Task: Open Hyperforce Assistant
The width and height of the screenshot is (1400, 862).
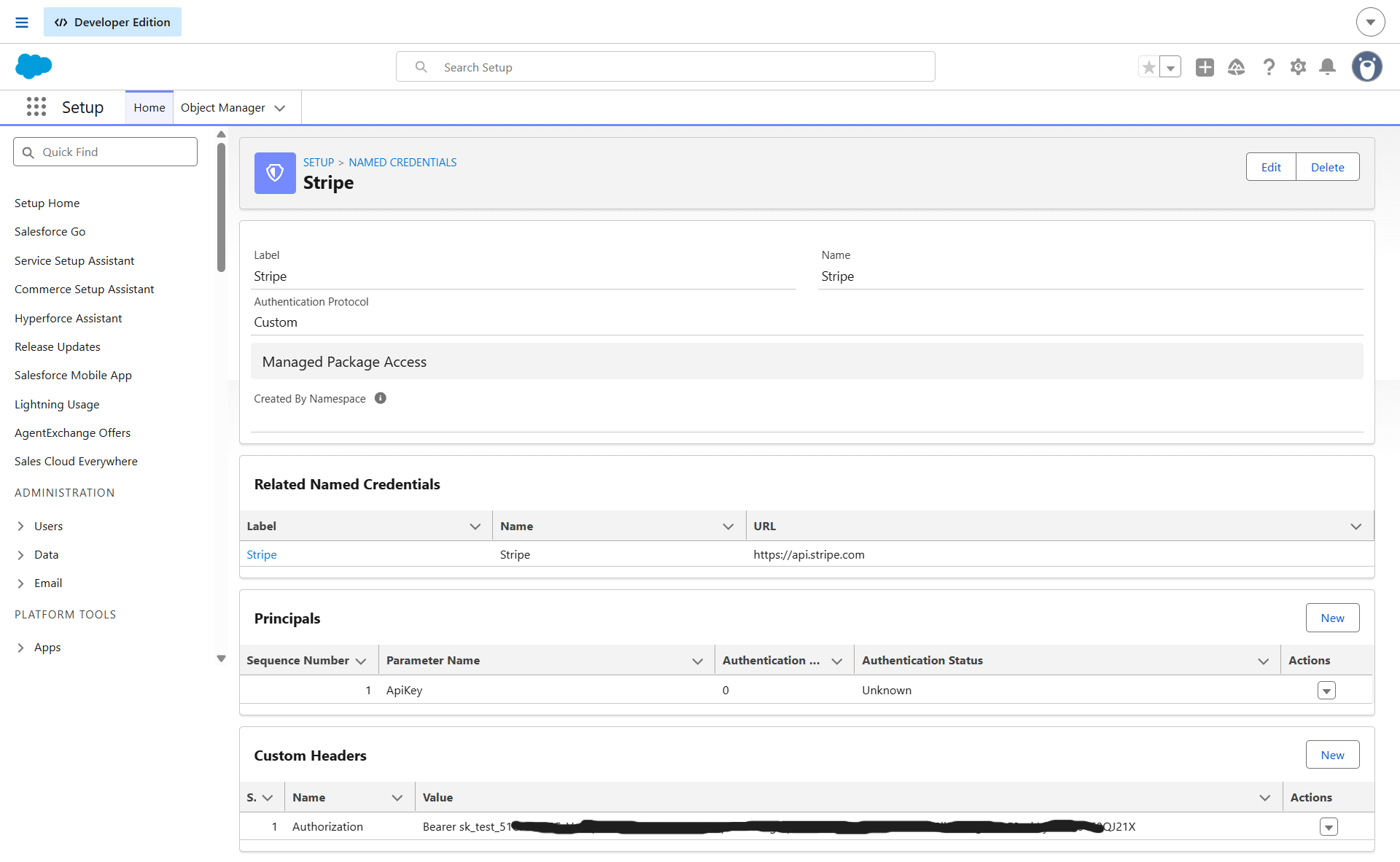Action: click(x=69, y=318)
